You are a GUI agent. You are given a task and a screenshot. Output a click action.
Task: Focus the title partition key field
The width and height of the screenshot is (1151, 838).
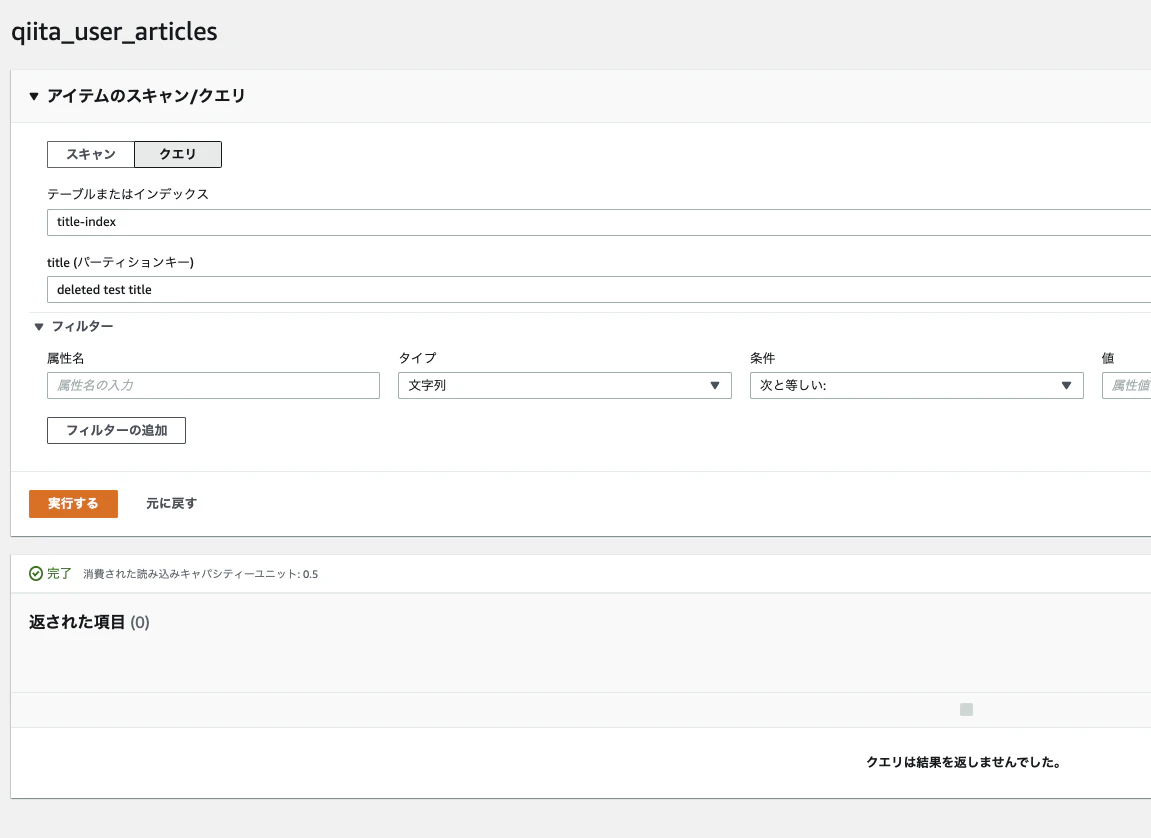pyautogui.click(x=598, y=290)
